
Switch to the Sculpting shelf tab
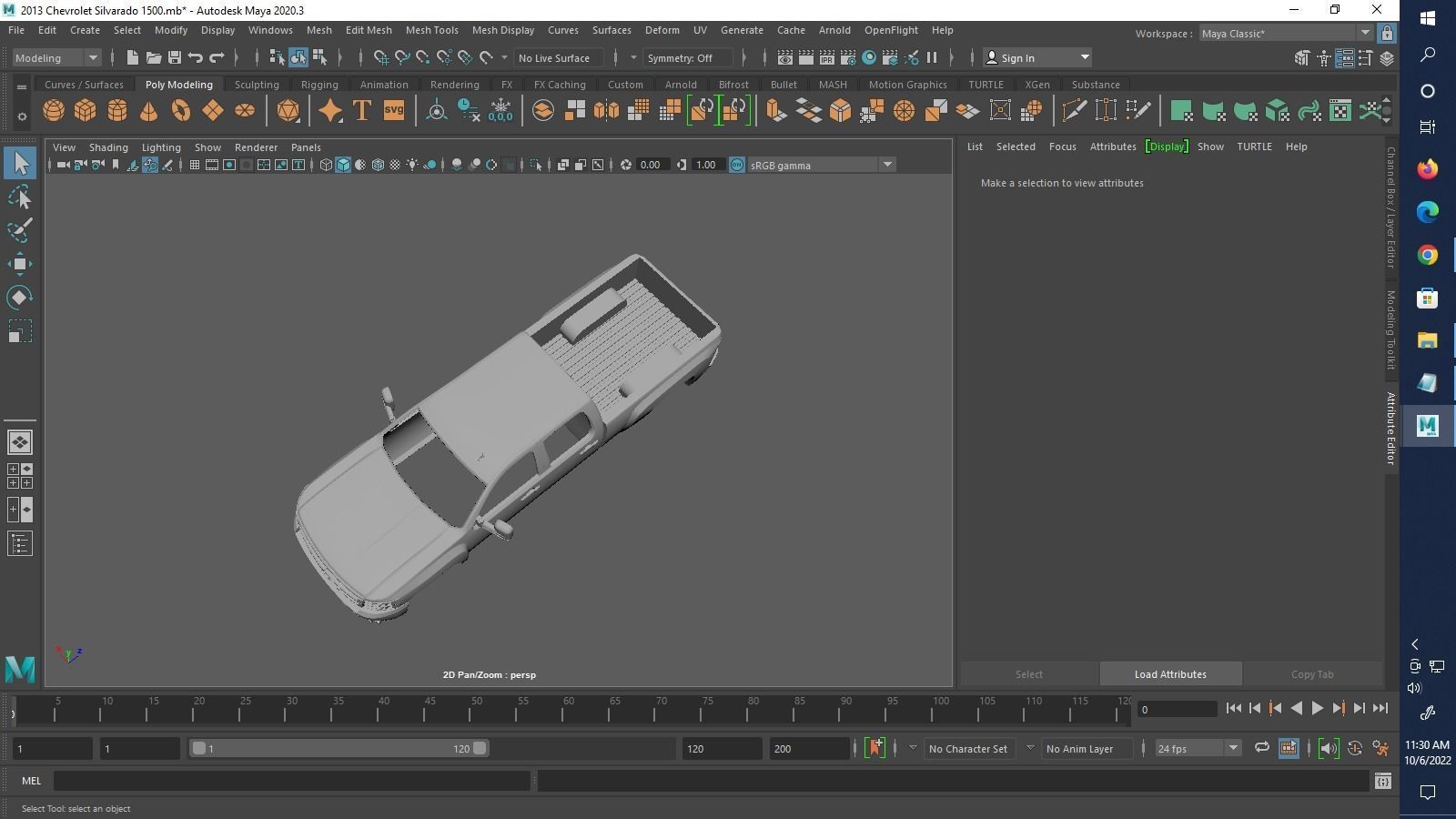coord(257,85)
